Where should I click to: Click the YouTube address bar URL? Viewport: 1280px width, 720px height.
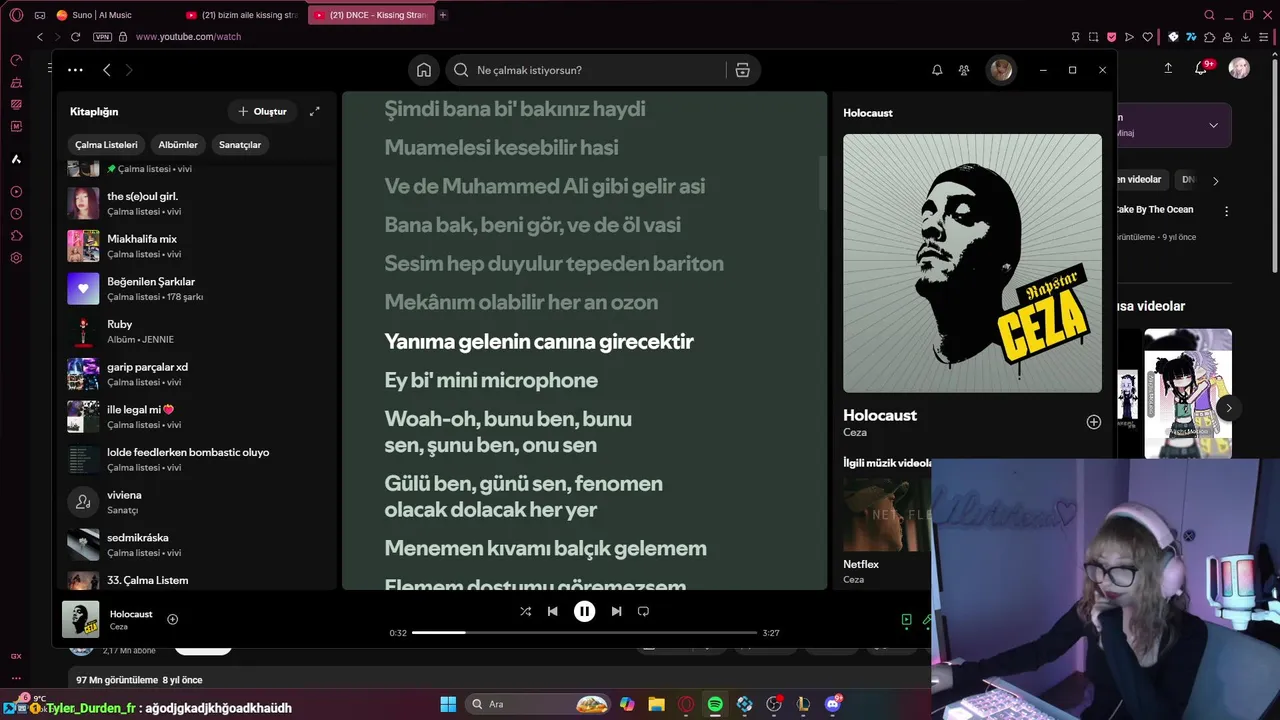(188, 37)
